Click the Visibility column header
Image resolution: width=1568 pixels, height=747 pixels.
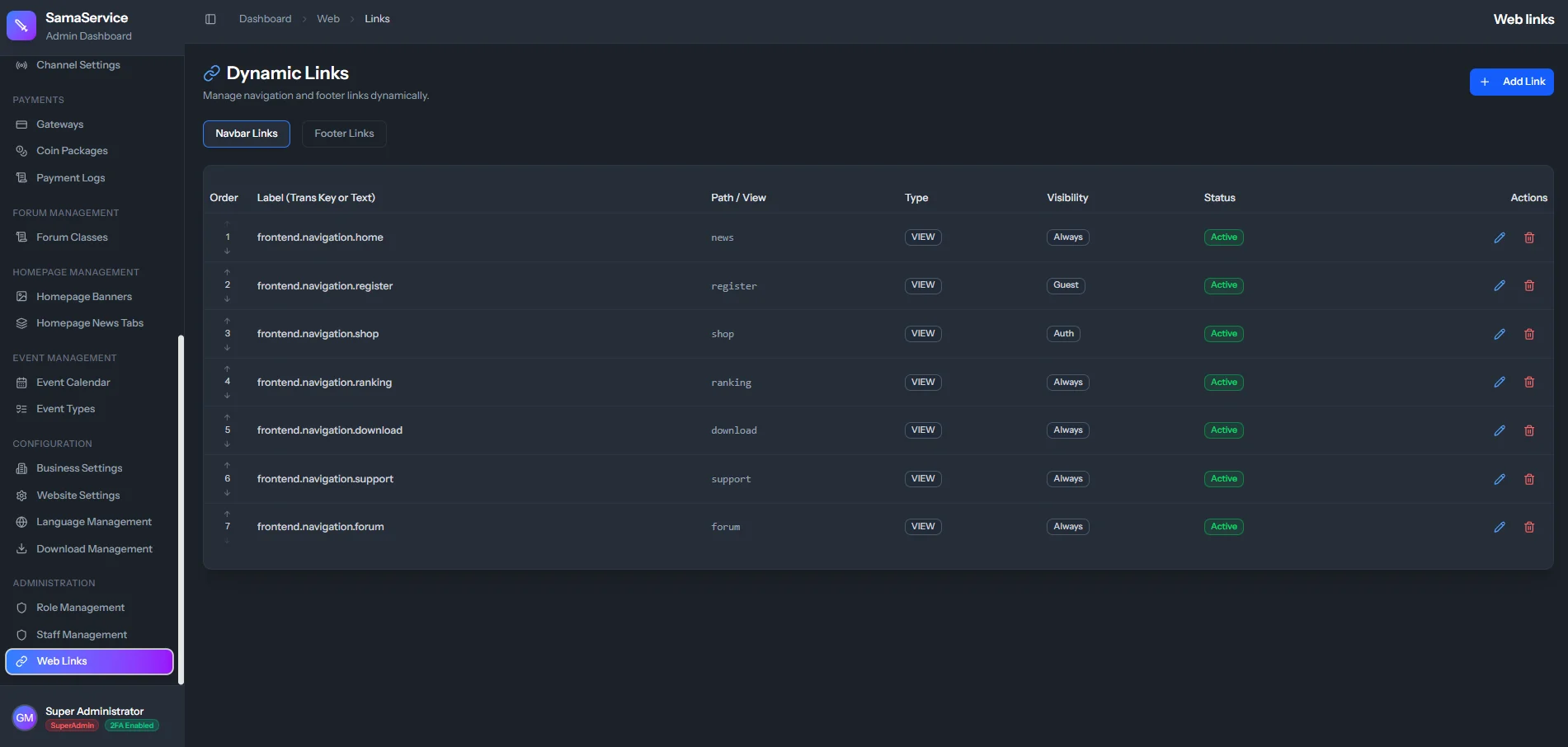pyautogui.click(x=1067, y=198)
